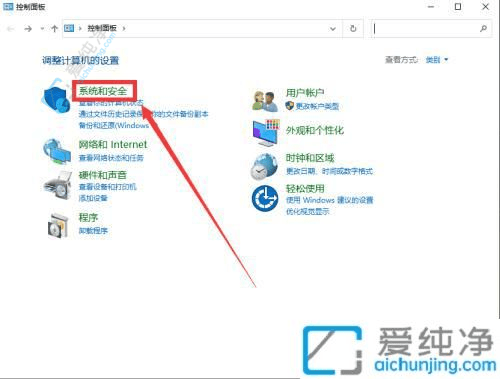
Task: Click the Refresh button
Action: 353,29
